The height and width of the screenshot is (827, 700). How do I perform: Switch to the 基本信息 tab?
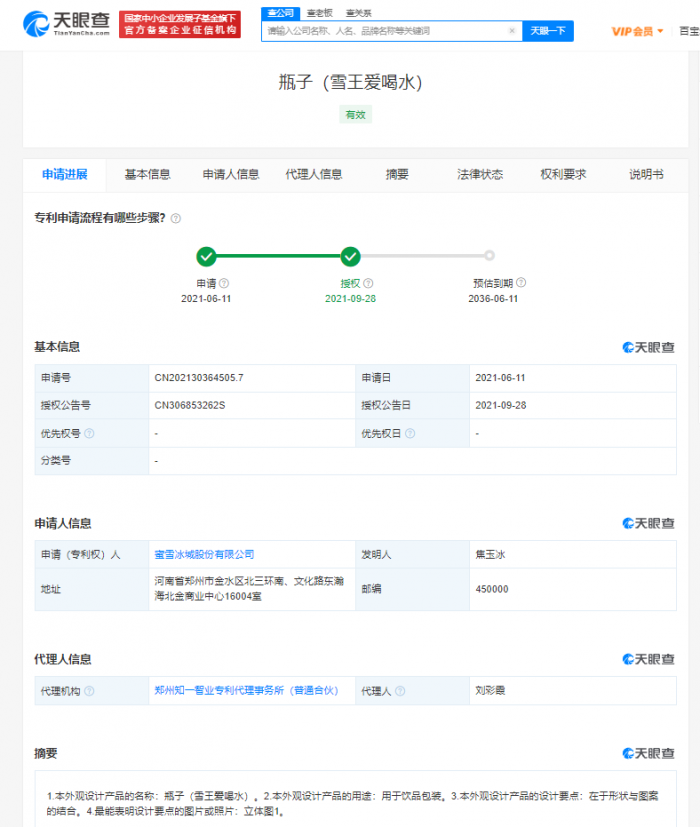(148, 175)
